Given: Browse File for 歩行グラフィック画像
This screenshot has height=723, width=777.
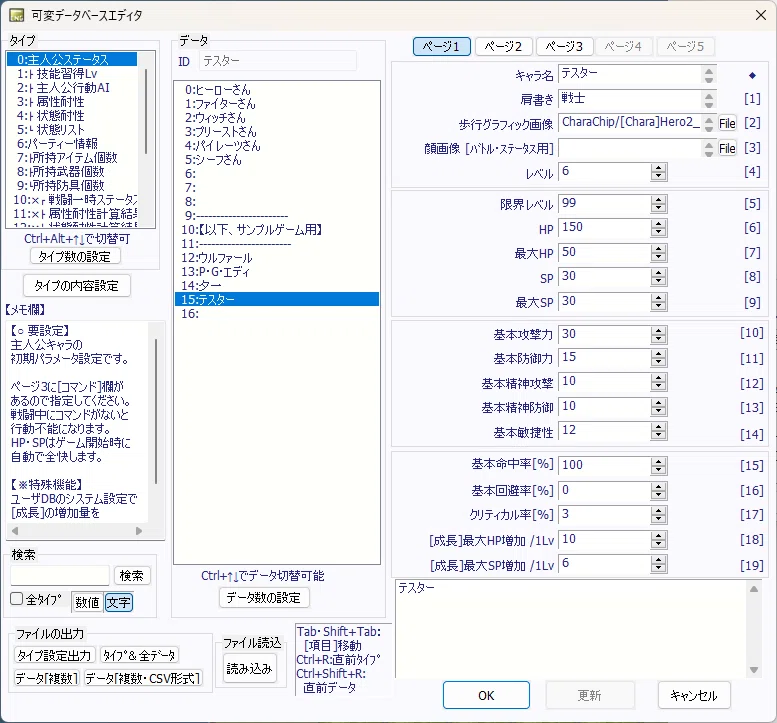Looking at the screenshot, I should coord(727,123).
